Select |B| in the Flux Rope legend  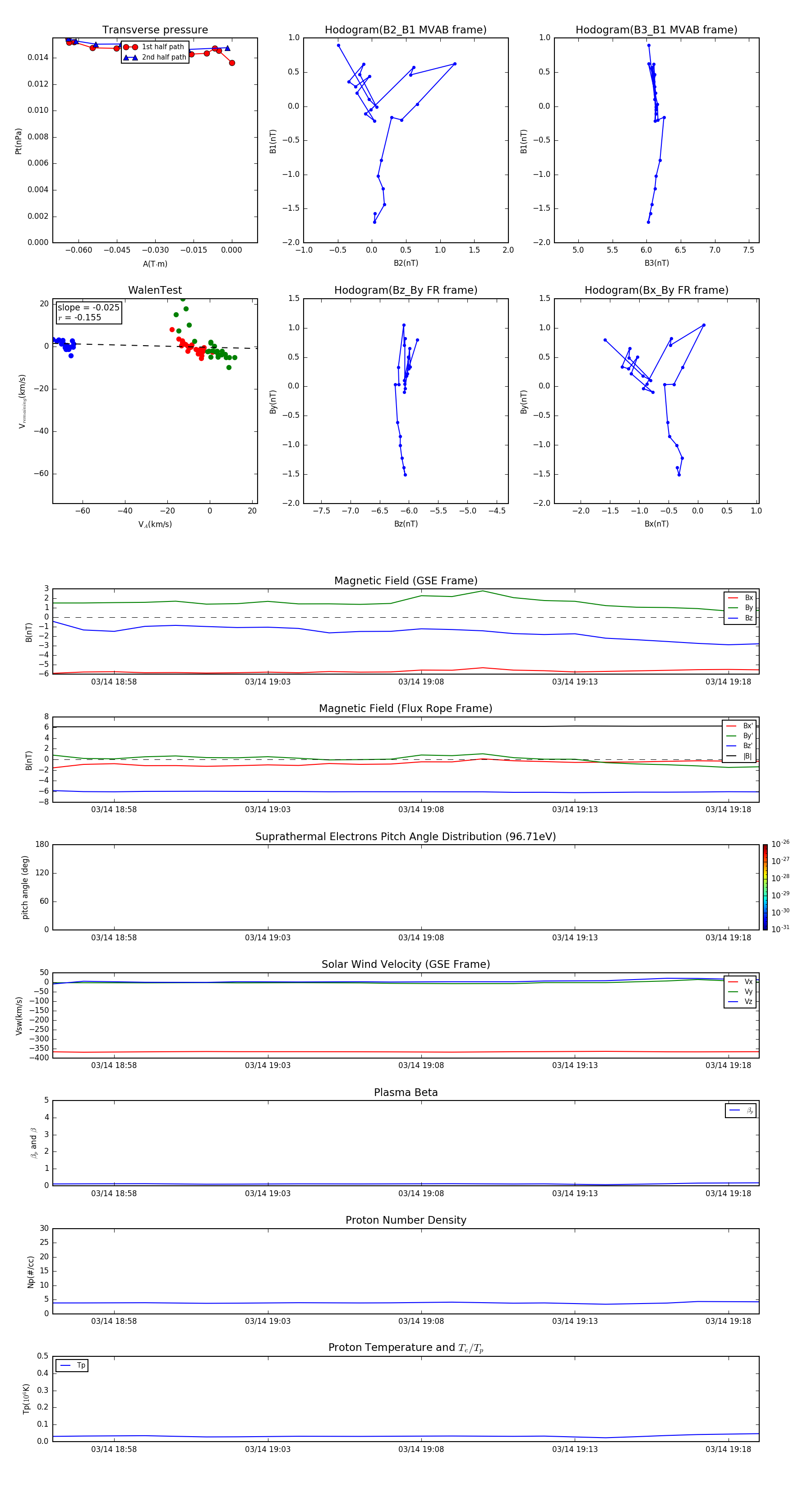[x=740, y=756]
